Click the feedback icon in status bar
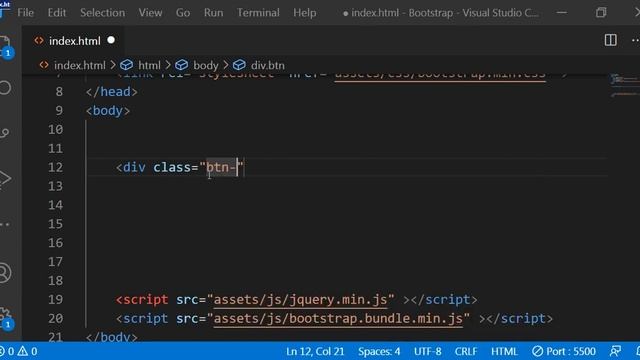Image resolution: width=640 pixels, height=360 pixels. point(615,351)
